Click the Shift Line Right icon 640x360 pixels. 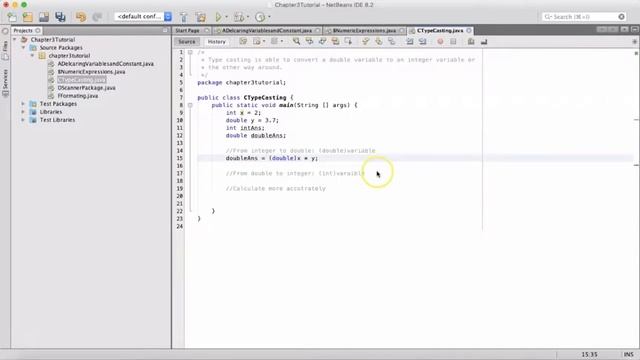click(x=423, y=42)
